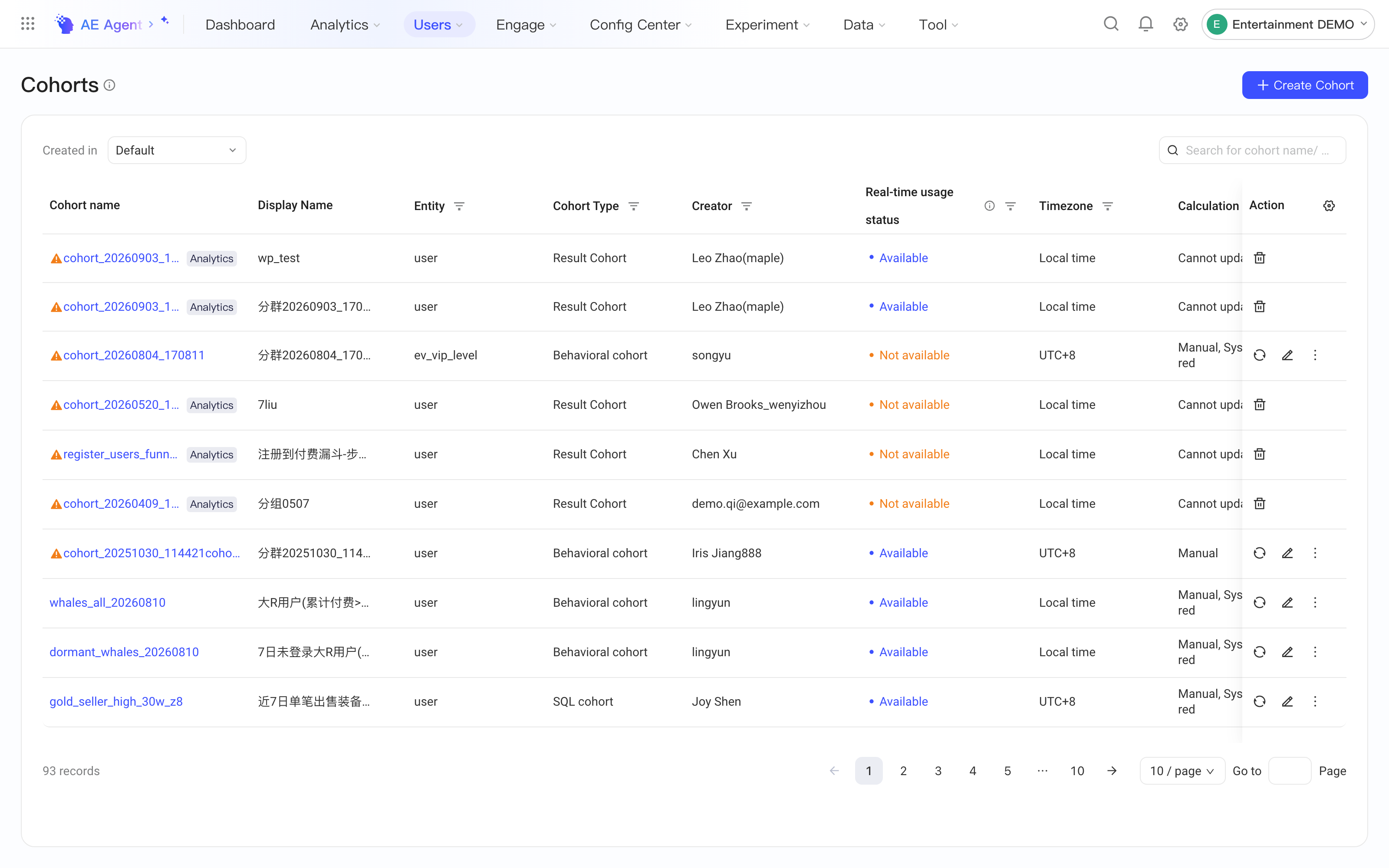Viewport: 1389px width, 868px height.
Task: Open the 10 / page size dropdown
Action: click(x=1182, y=770)
